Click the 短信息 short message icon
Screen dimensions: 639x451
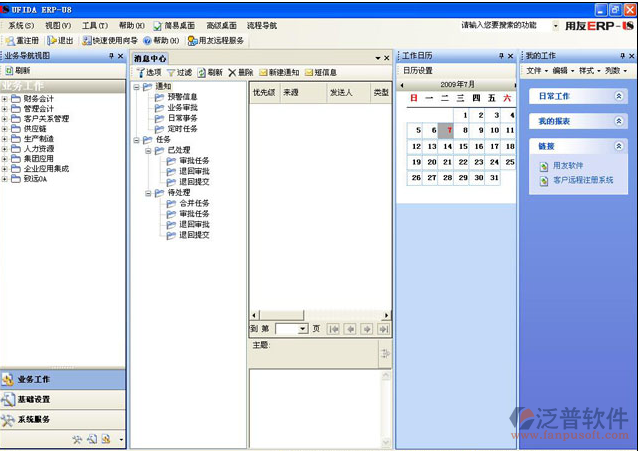pyautogui.click(x=321, y=73)
